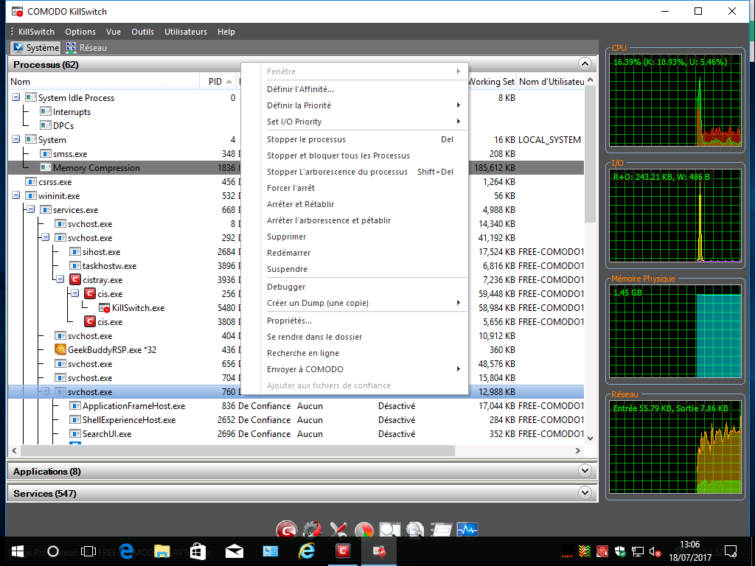
Task: Click the pie chart toolbar icon
Action: click(x=364, y=530)
